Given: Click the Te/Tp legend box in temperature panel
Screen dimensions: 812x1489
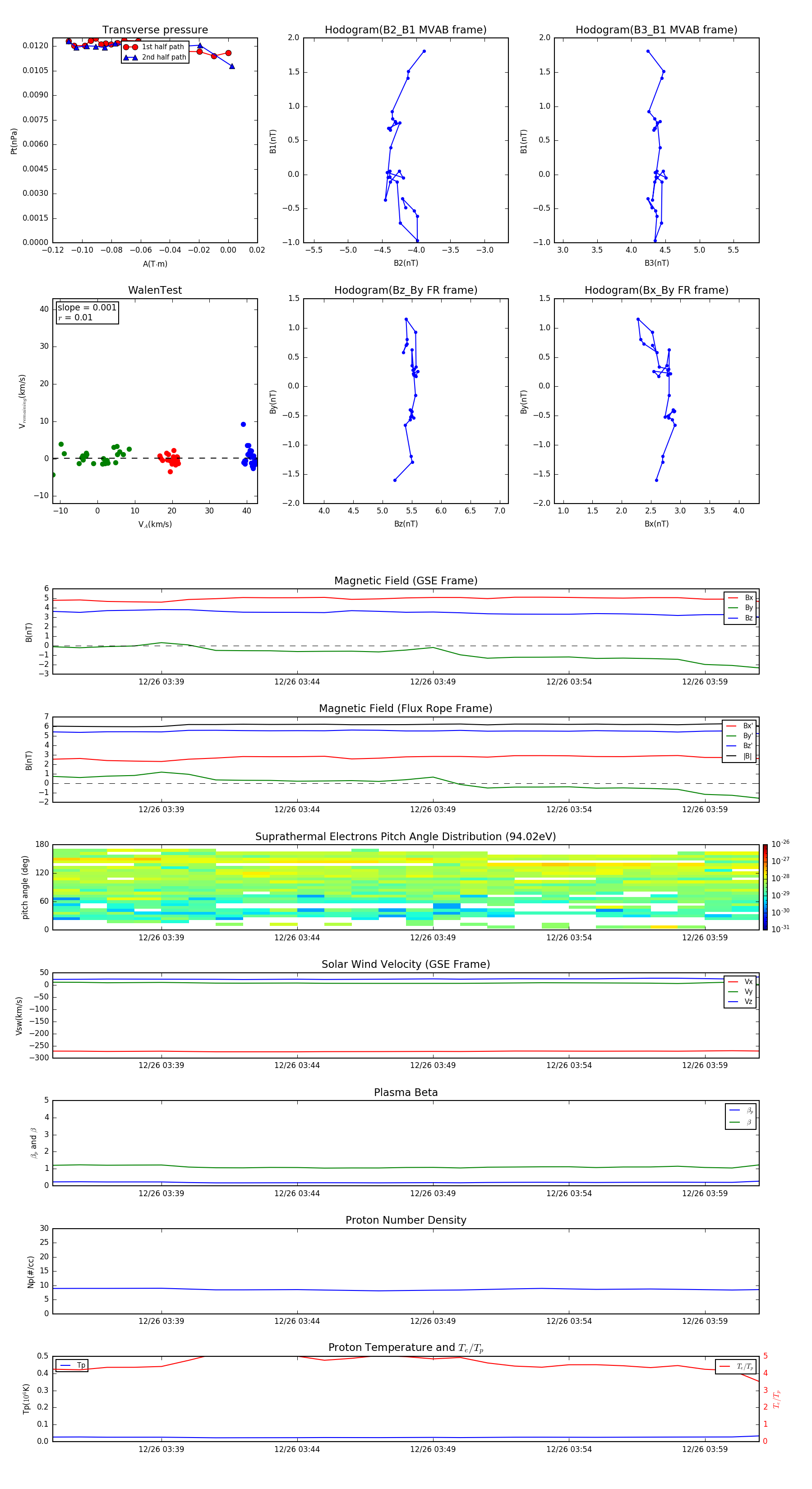Looking at the screenshot, I should pyautogui.click(x=736, y=1366).
